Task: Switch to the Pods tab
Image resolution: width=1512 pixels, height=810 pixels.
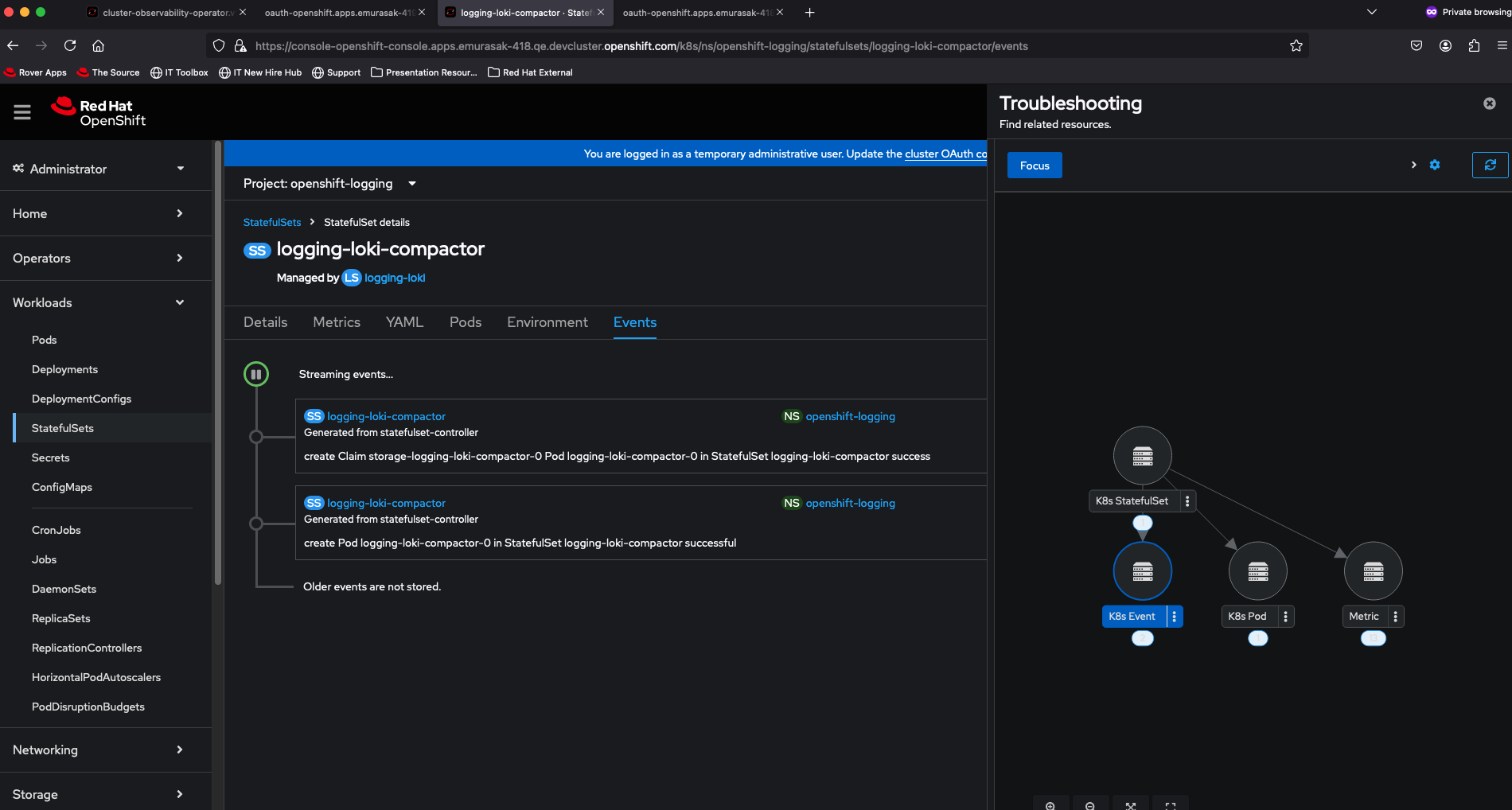Action: (x=466, y=322)
